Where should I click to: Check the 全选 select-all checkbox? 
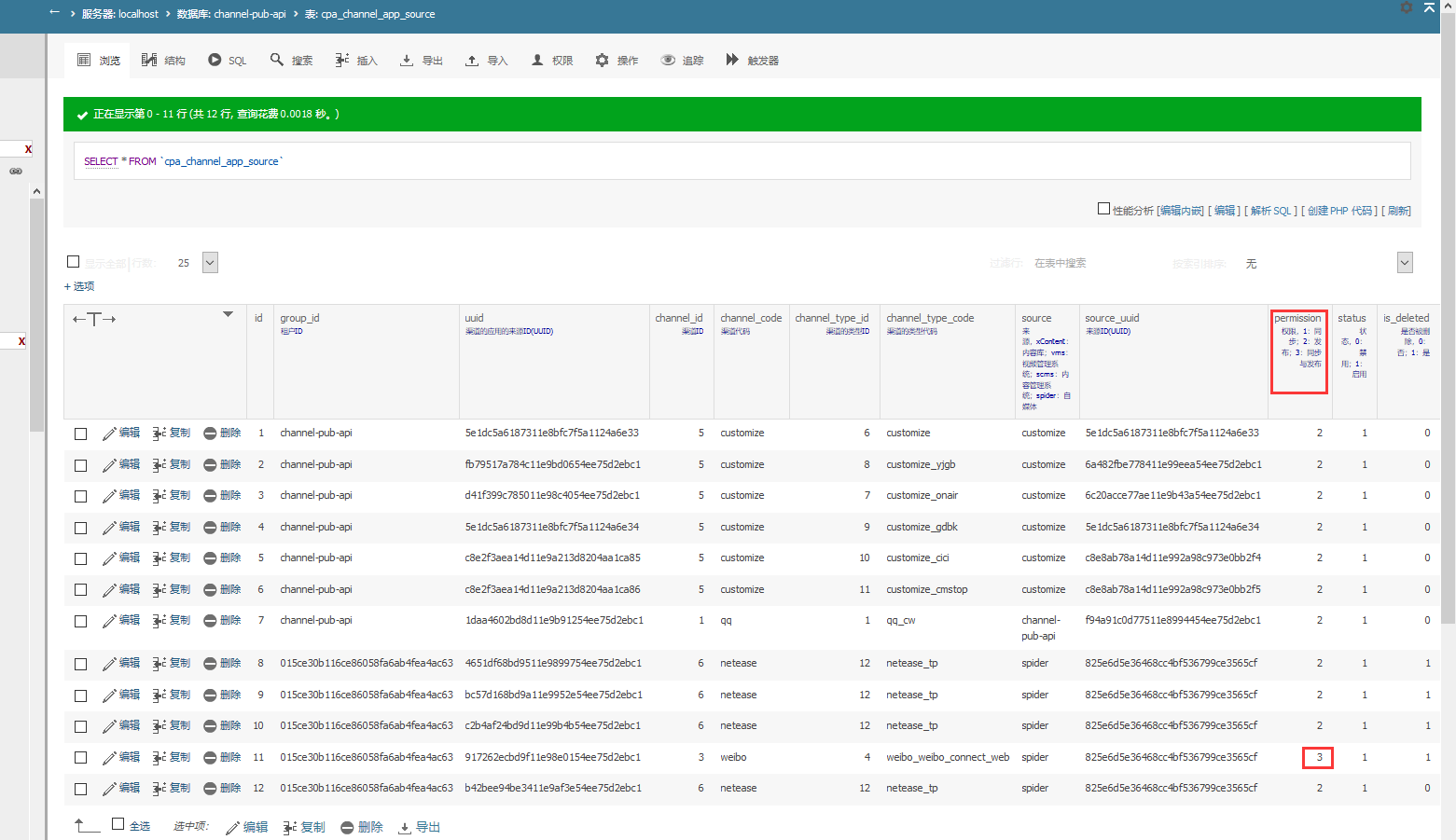tap(118, 824)
